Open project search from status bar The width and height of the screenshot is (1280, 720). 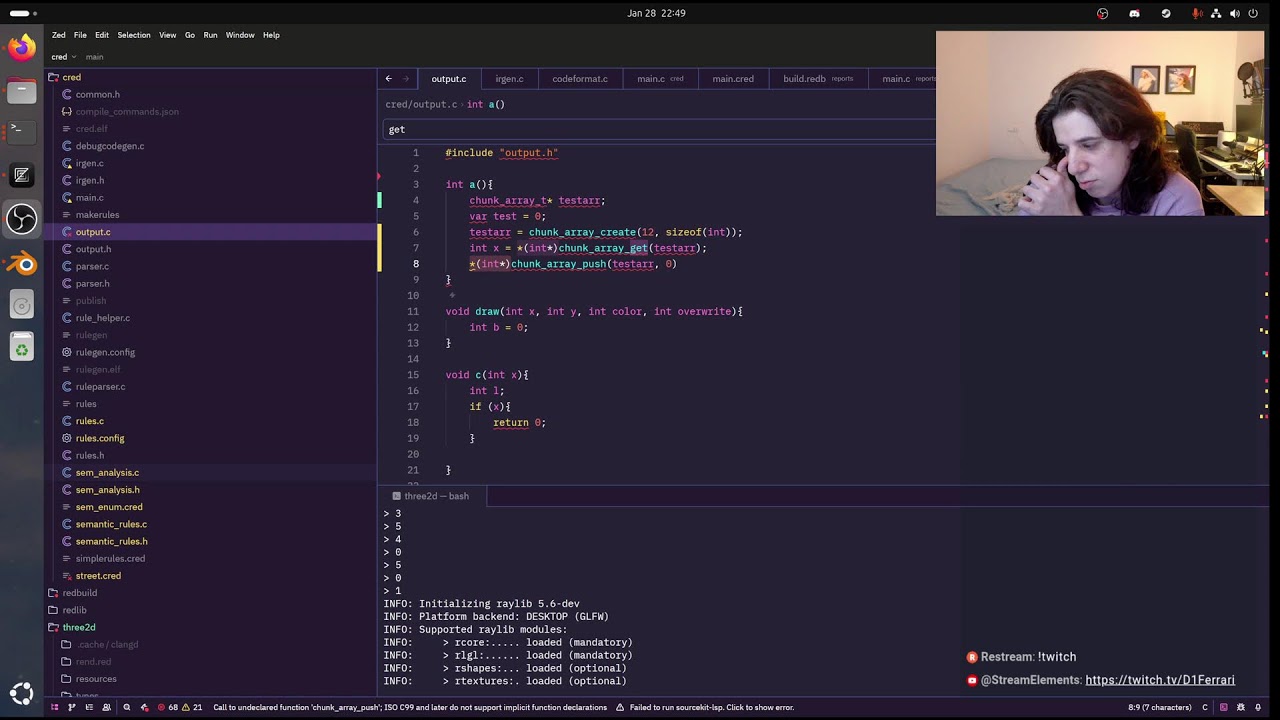126,707
